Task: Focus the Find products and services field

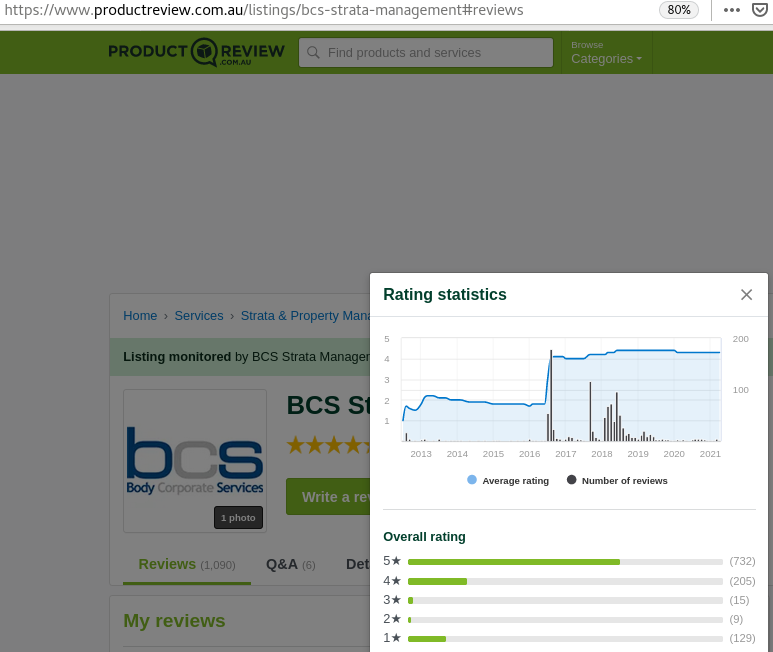Action: (x=426, y=52)
